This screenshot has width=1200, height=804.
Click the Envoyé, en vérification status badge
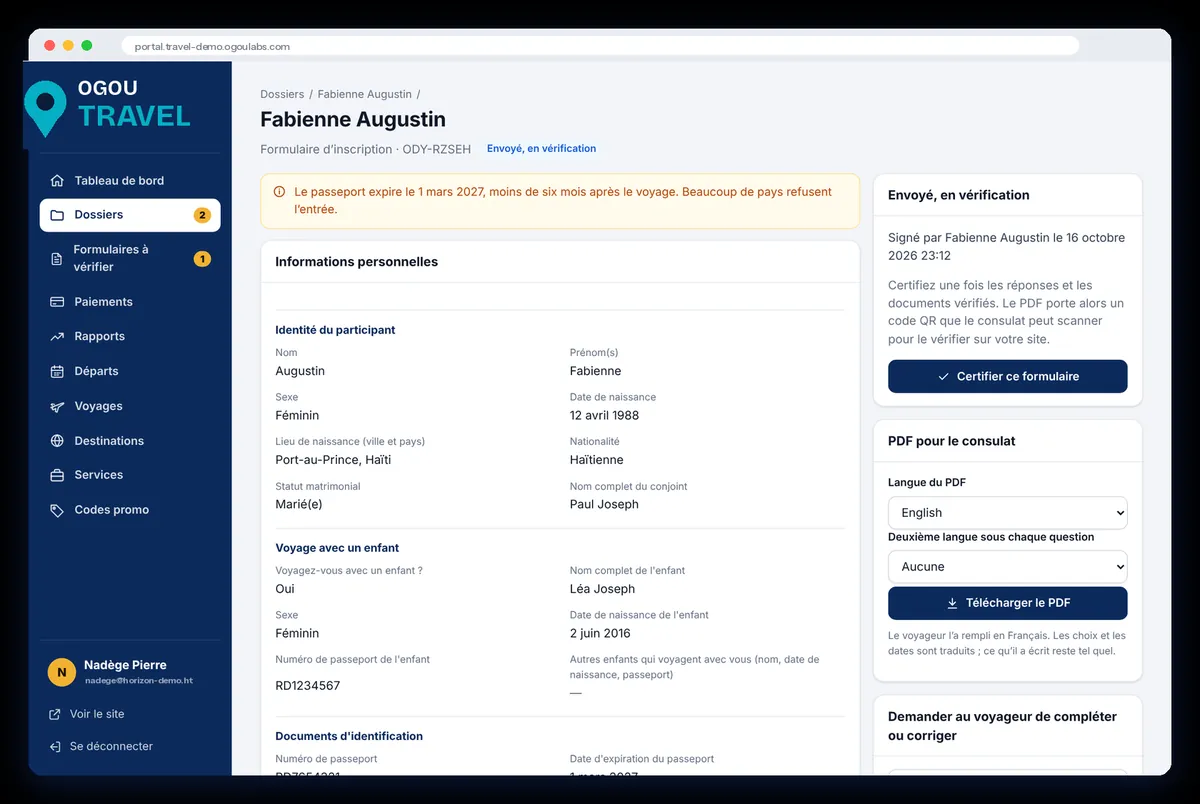pos(541,149)
